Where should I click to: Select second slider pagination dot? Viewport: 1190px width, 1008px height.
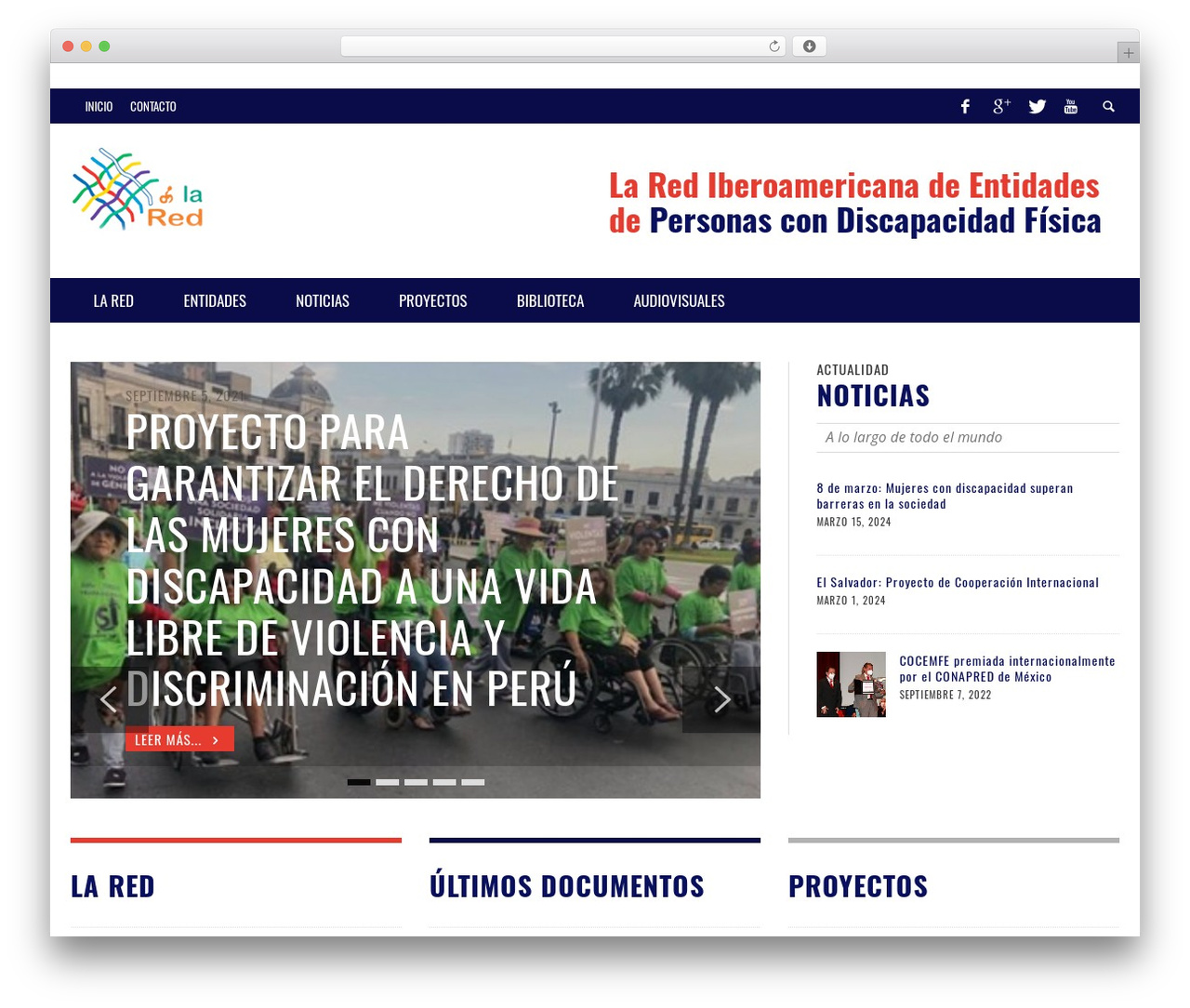pos(388,782)
